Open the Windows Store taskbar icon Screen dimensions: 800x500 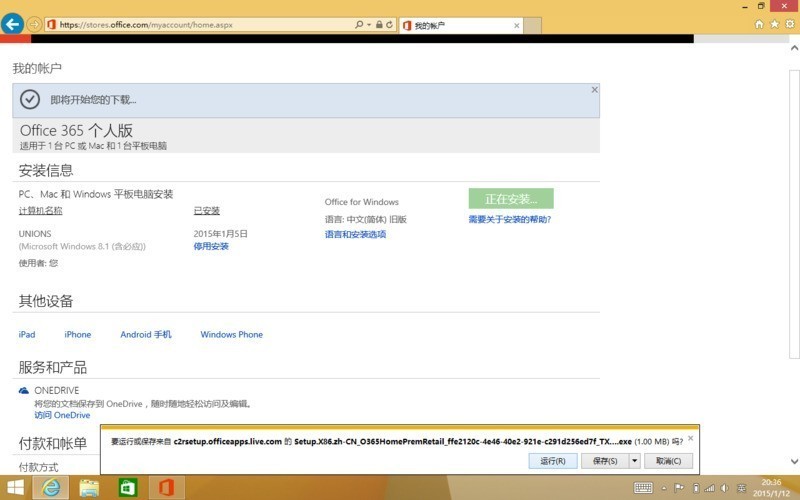click(x=128, y=488)
